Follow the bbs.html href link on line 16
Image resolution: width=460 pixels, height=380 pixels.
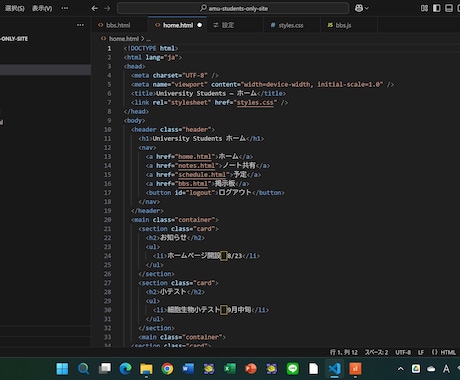pos(193,184)
